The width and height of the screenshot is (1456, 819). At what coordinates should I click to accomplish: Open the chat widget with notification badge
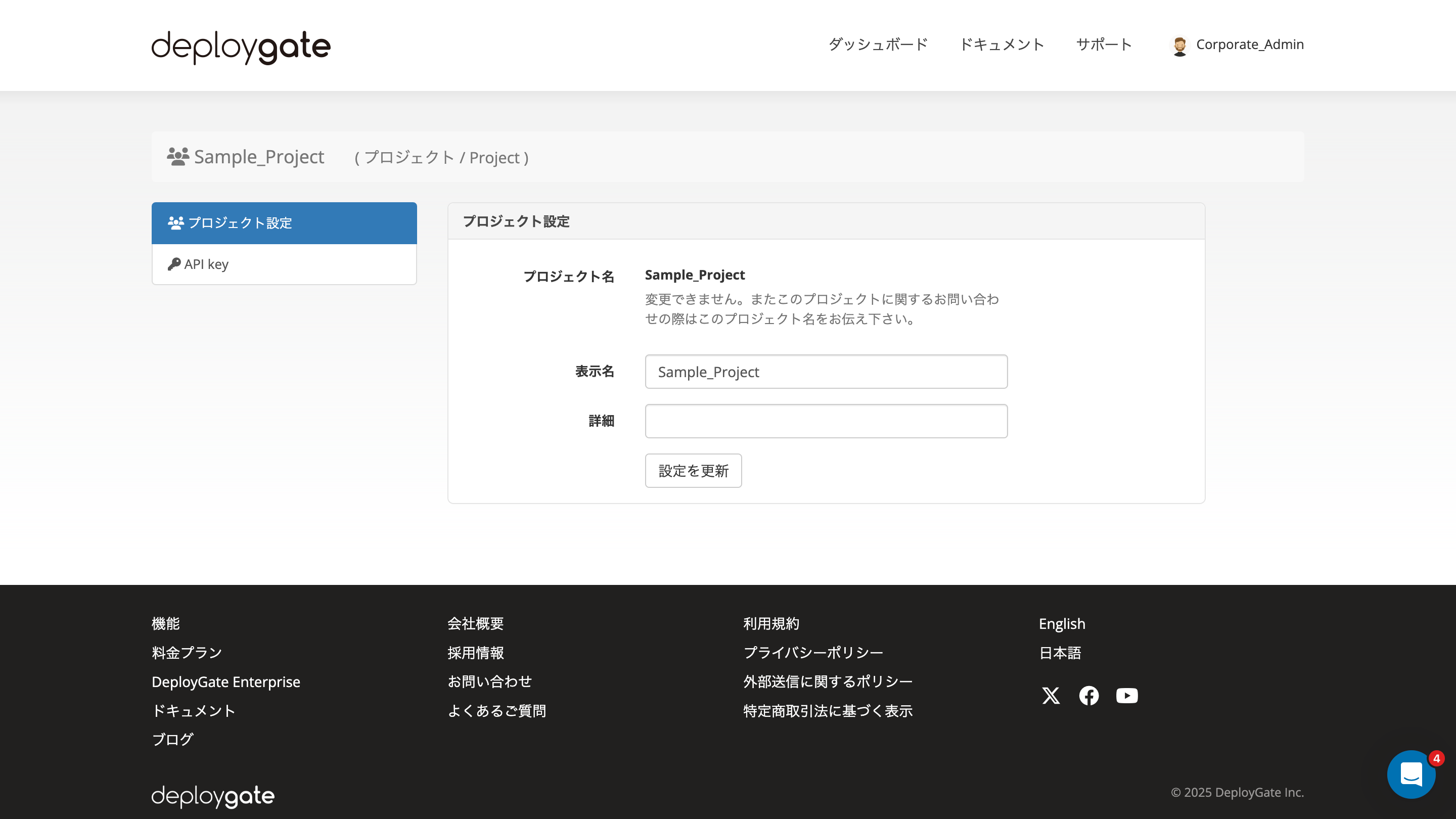click(1412, 775)
